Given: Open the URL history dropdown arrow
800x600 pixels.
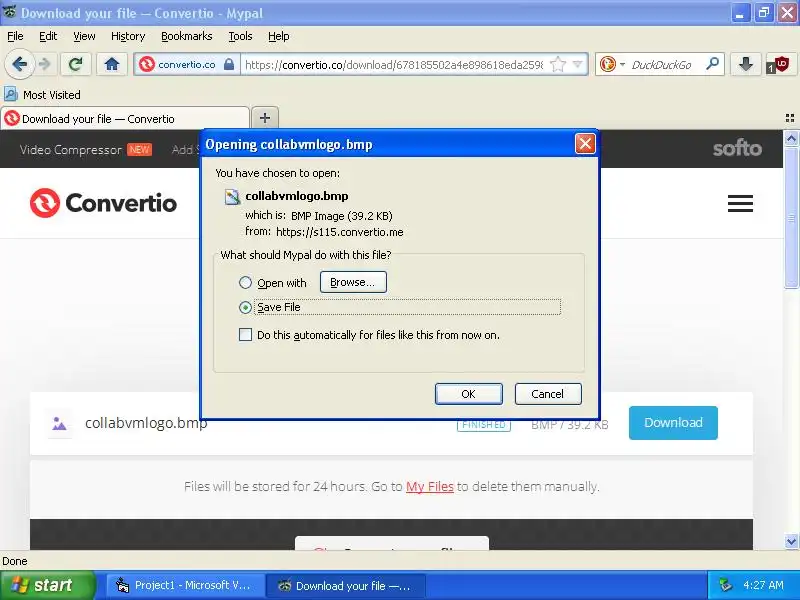Looking at the screenshot, I should click(578, 64).
